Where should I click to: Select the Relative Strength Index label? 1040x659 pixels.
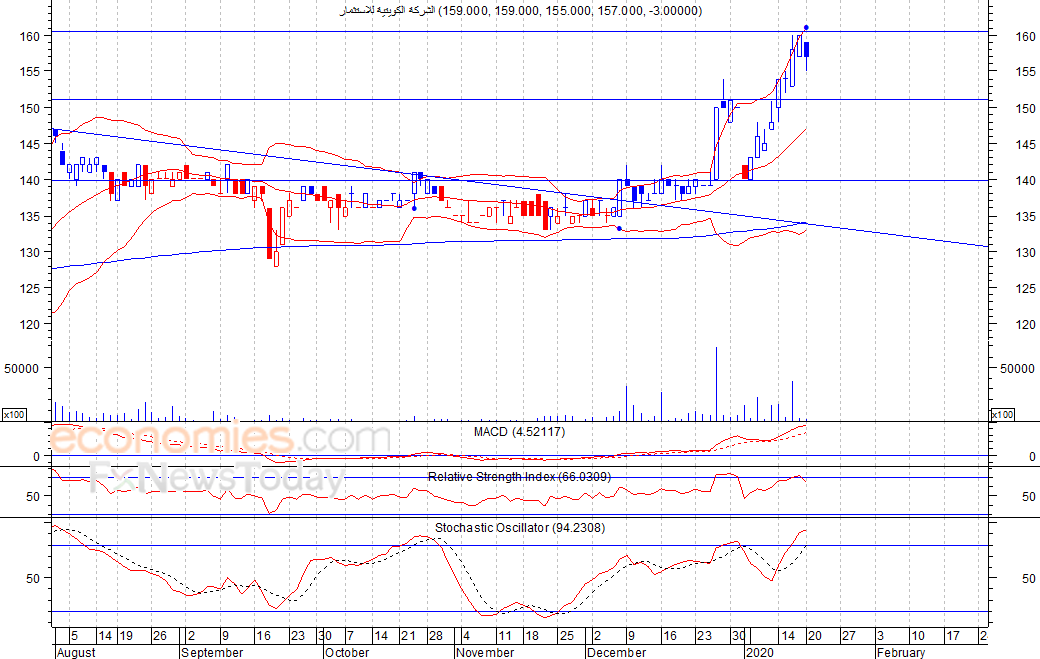tap(519, 477)
